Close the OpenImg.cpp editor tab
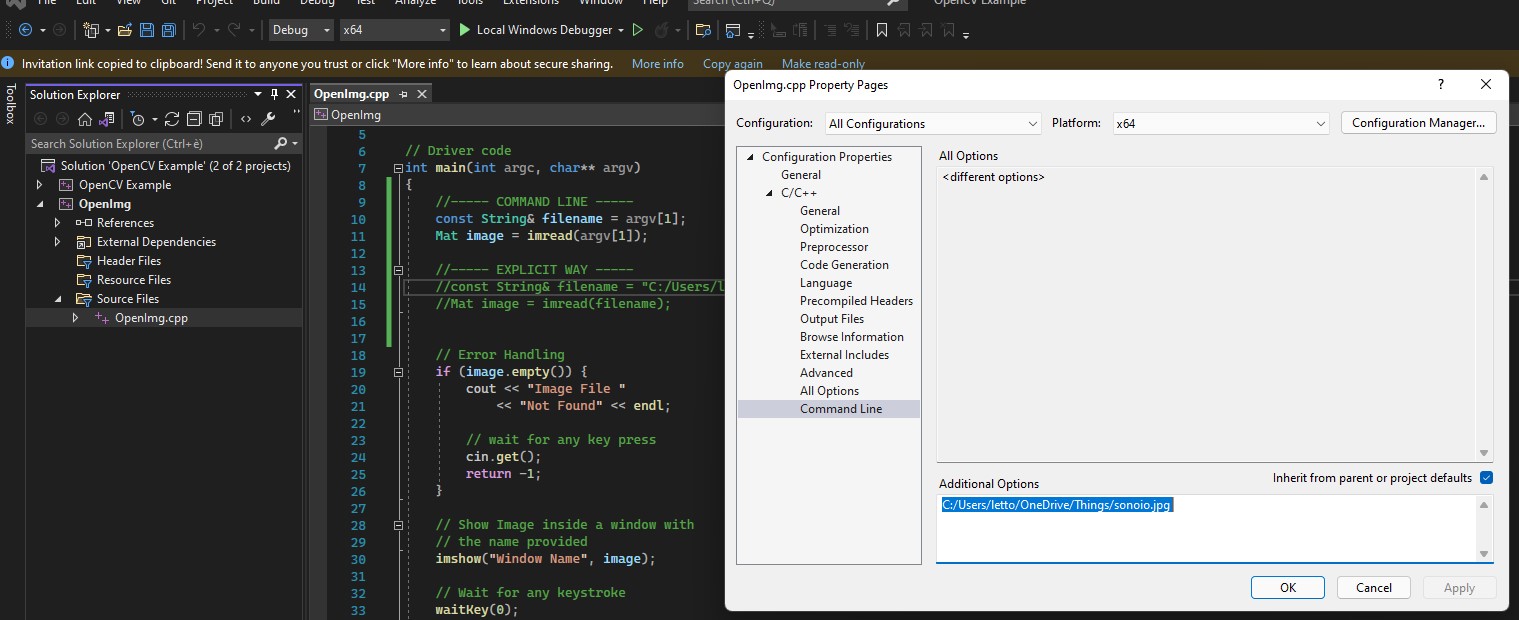The image size is (1519, 620). pos(422,94)
